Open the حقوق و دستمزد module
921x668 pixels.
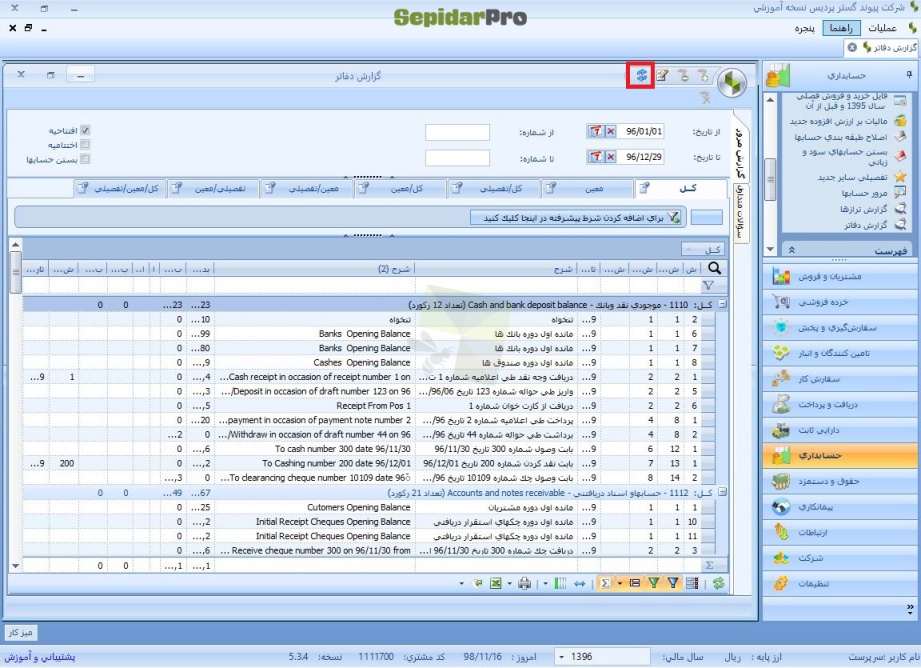pos(841,481)
